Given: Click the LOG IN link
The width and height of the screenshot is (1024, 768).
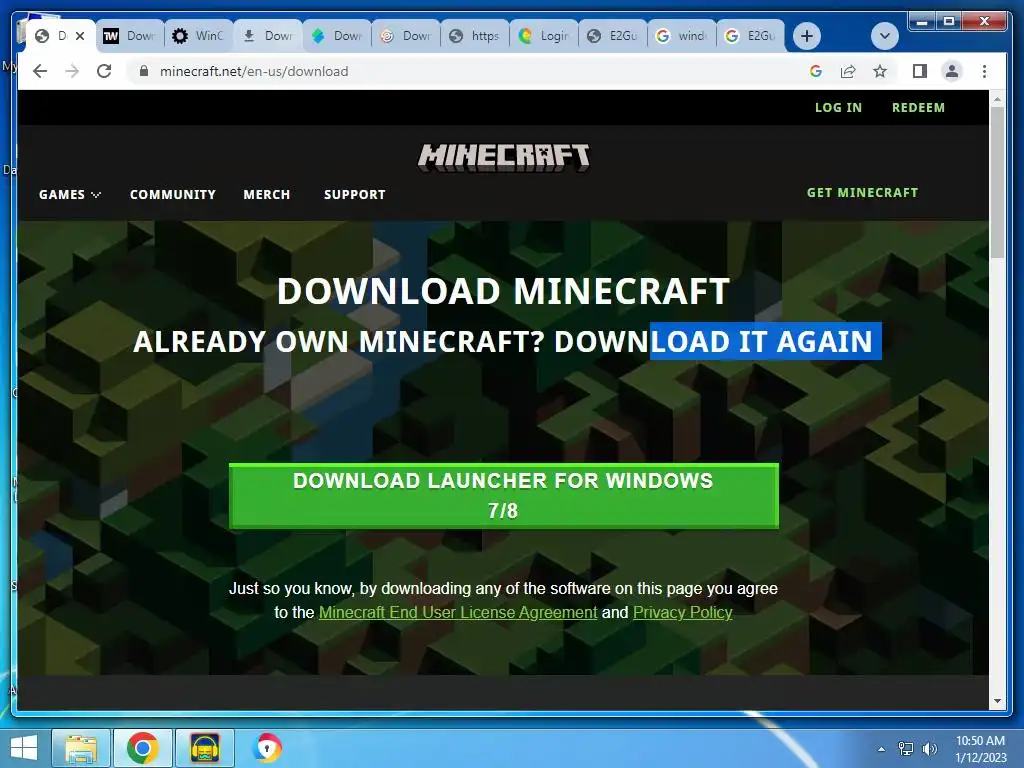Looking at the screenshot, I should [838, 108].
